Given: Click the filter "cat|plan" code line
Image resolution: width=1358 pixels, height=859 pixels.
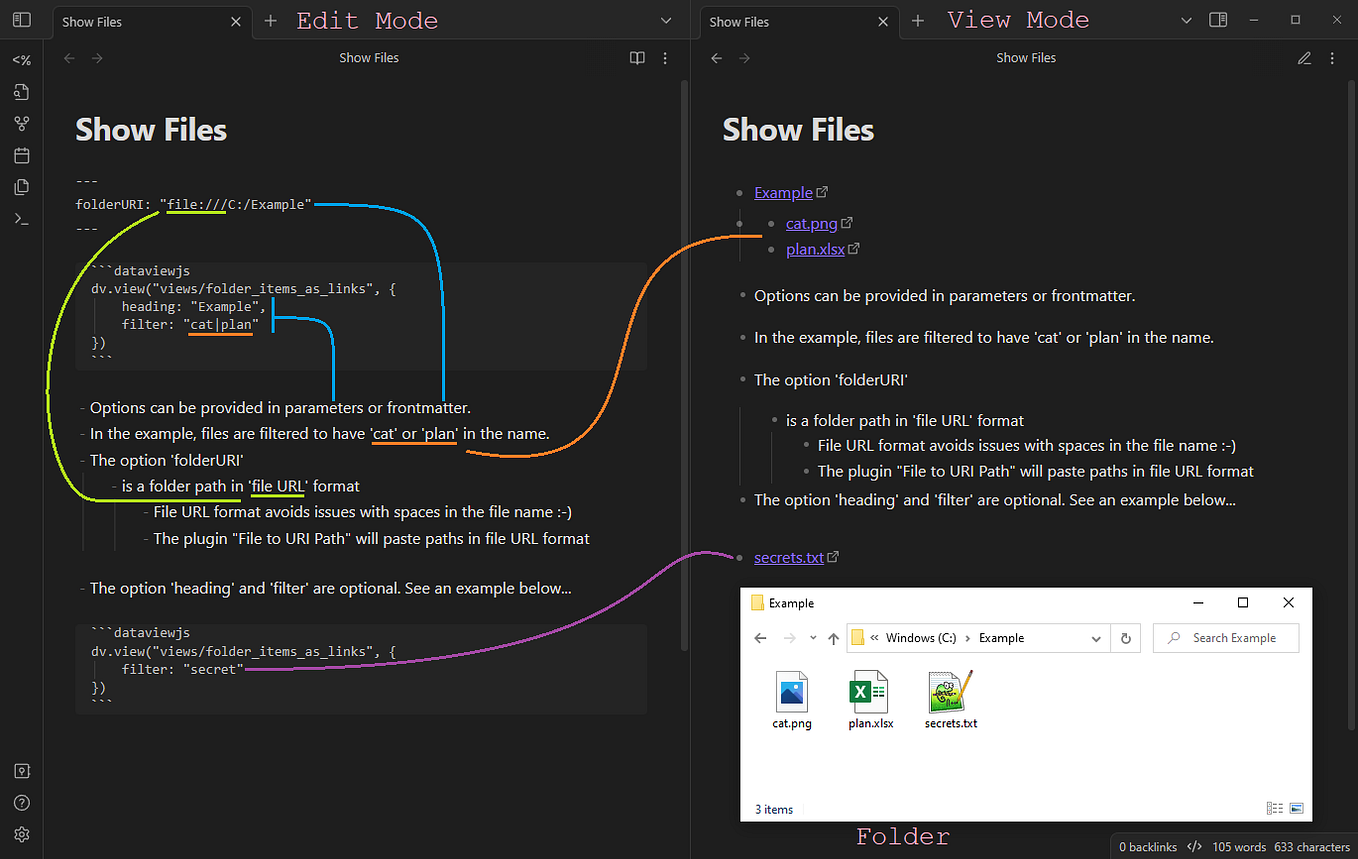Looking at the screenshot, I should (190, 325).
